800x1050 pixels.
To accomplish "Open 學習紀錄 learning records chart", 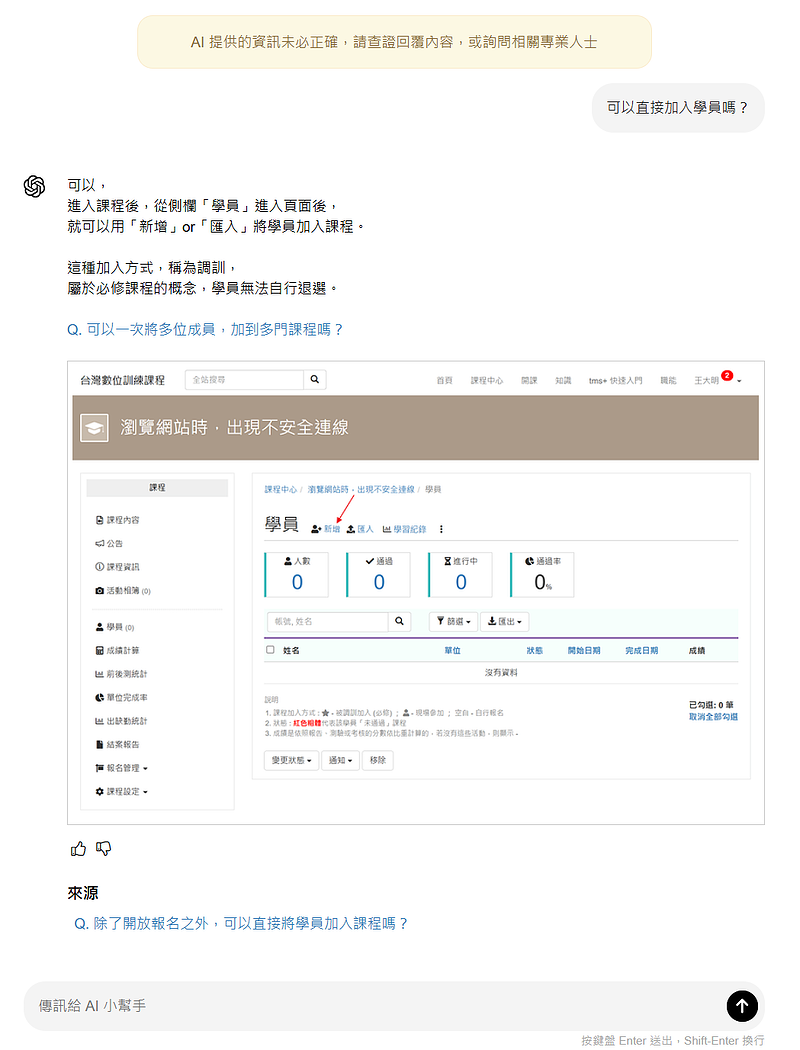I will [x=404, y=529].
